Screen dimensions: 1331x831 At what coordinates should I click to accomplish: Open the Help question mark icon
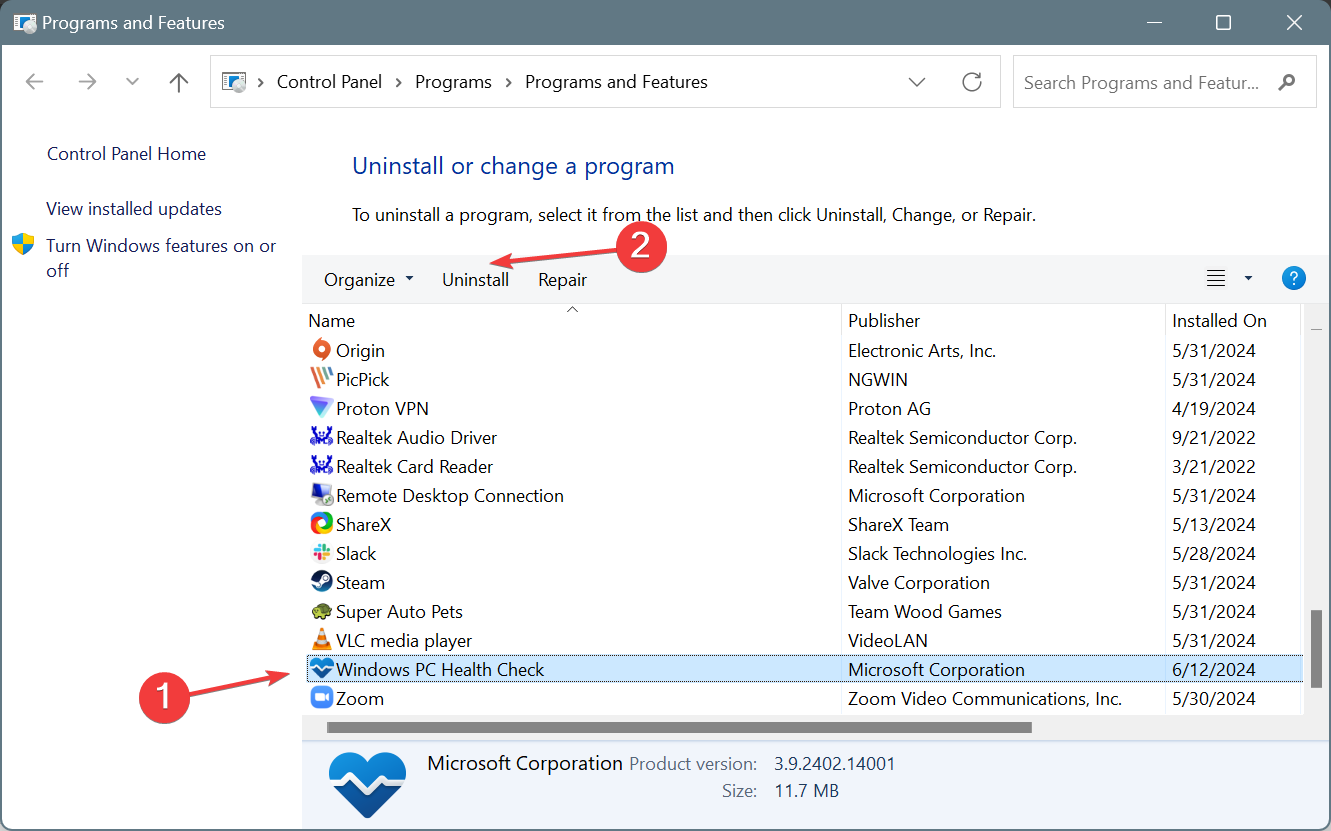click(x=1294, y=279)
